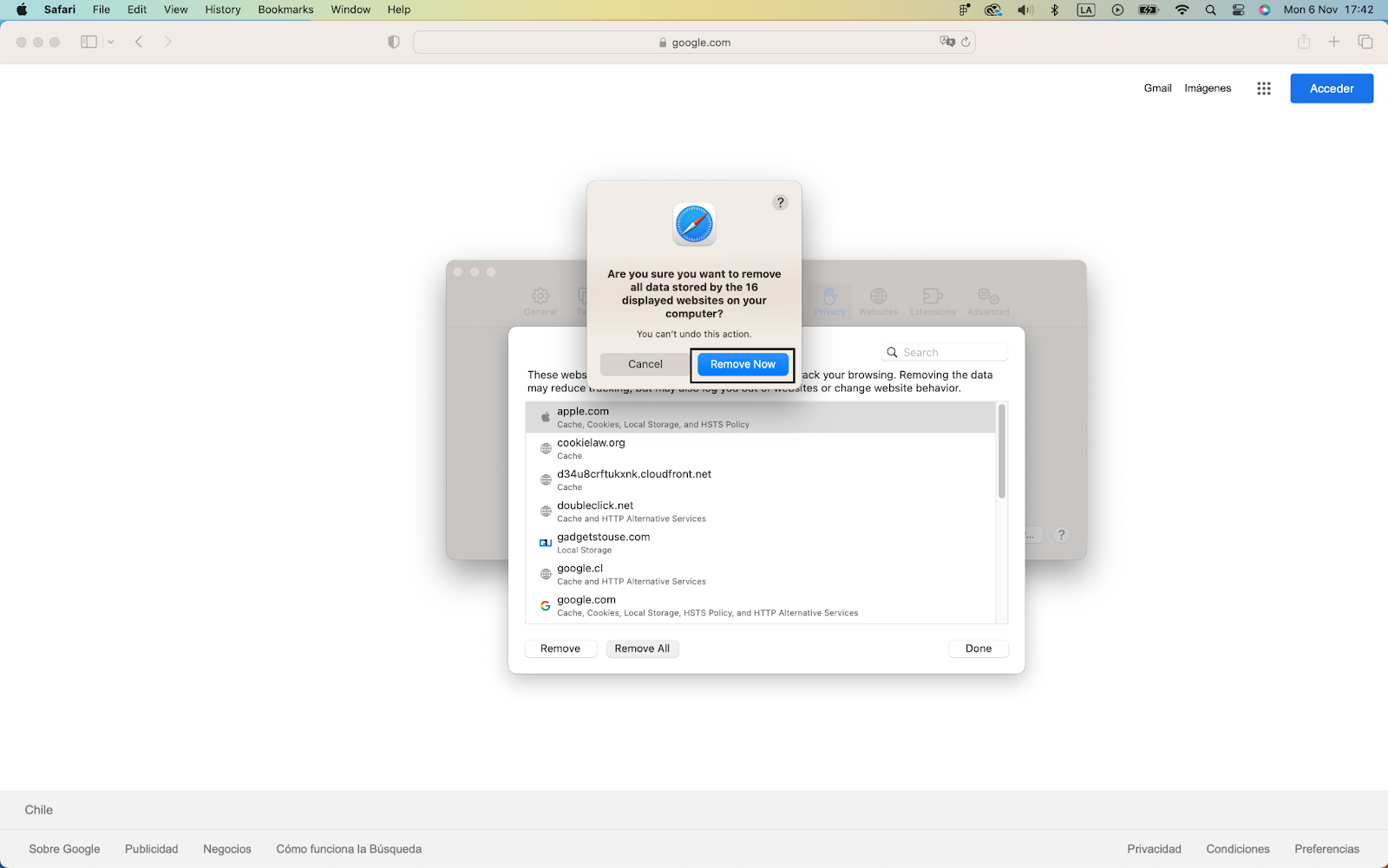This screenshot has height=868, width=1388.
Task: Click the Siri icon in menu bar
Action: coord(1265,10)
